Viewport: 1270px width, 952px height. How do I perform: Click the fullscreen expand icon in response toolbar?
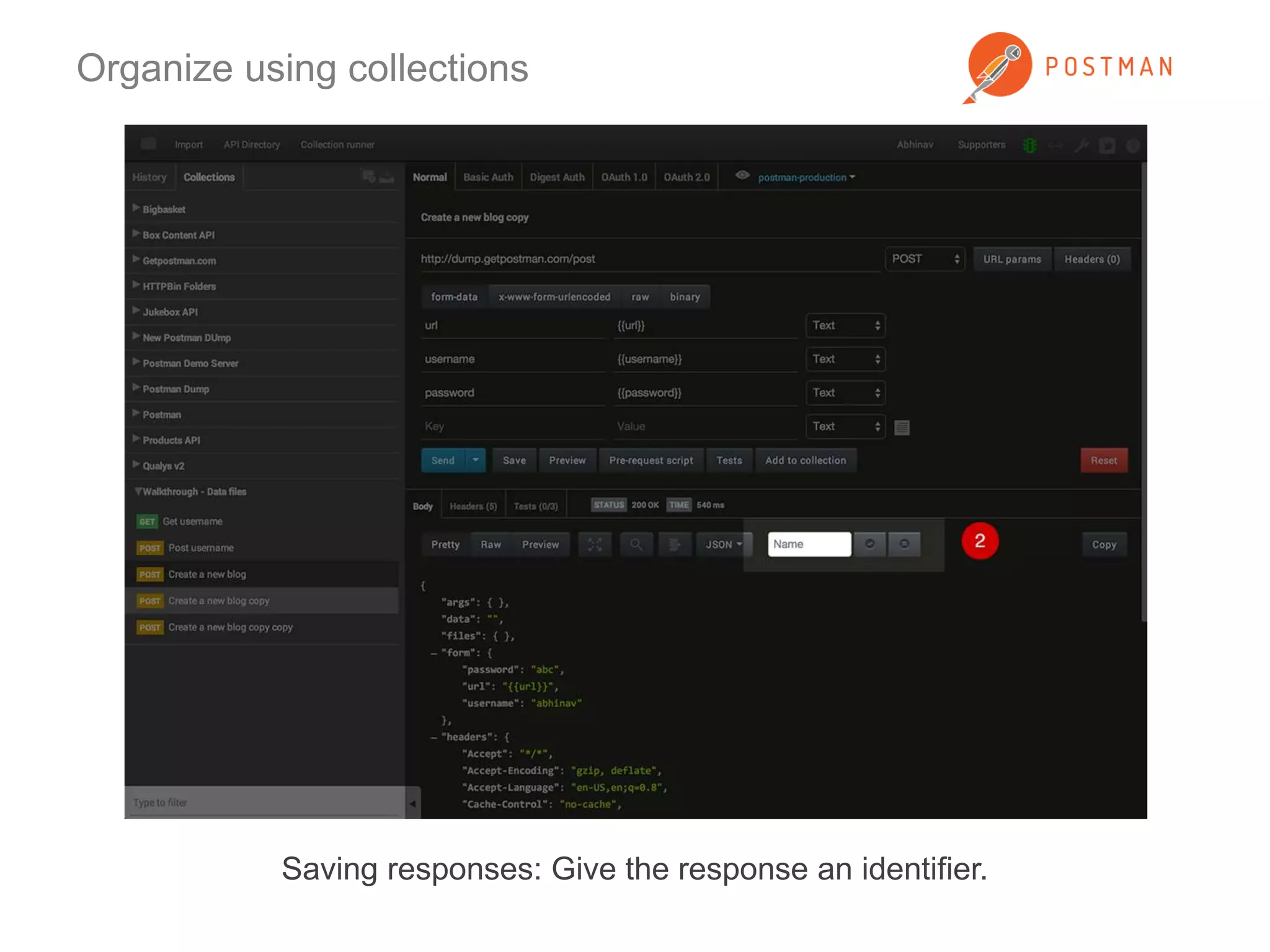(595, 544)
